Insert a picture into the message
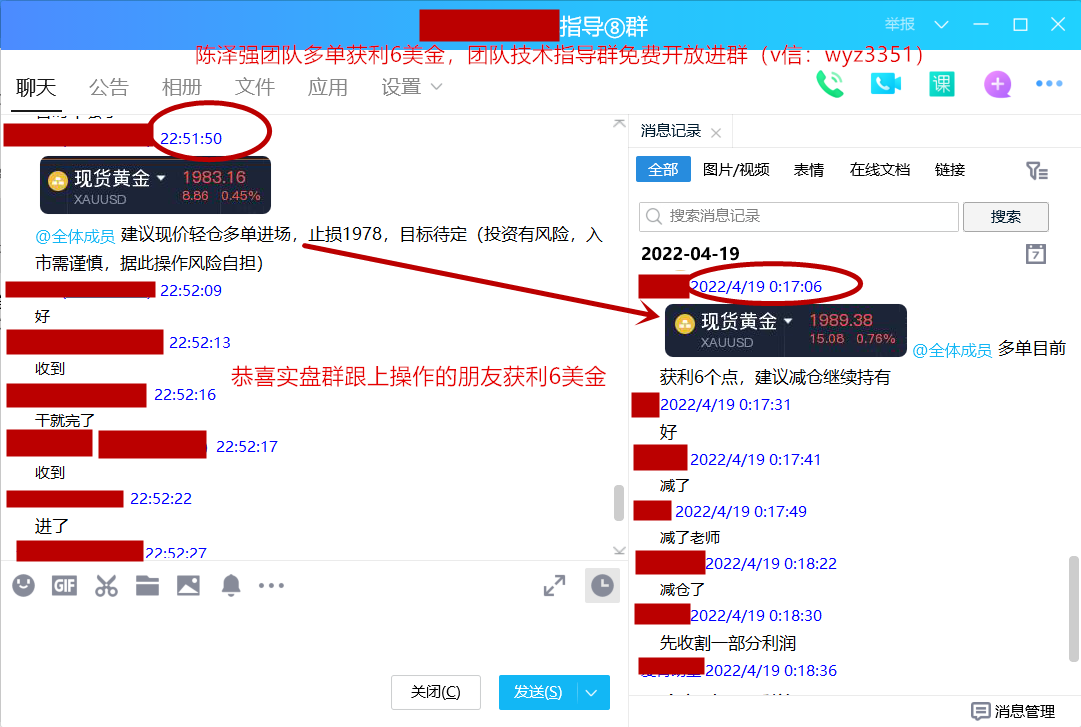This screenshot has width=1081, height=727. pos(188,586)
